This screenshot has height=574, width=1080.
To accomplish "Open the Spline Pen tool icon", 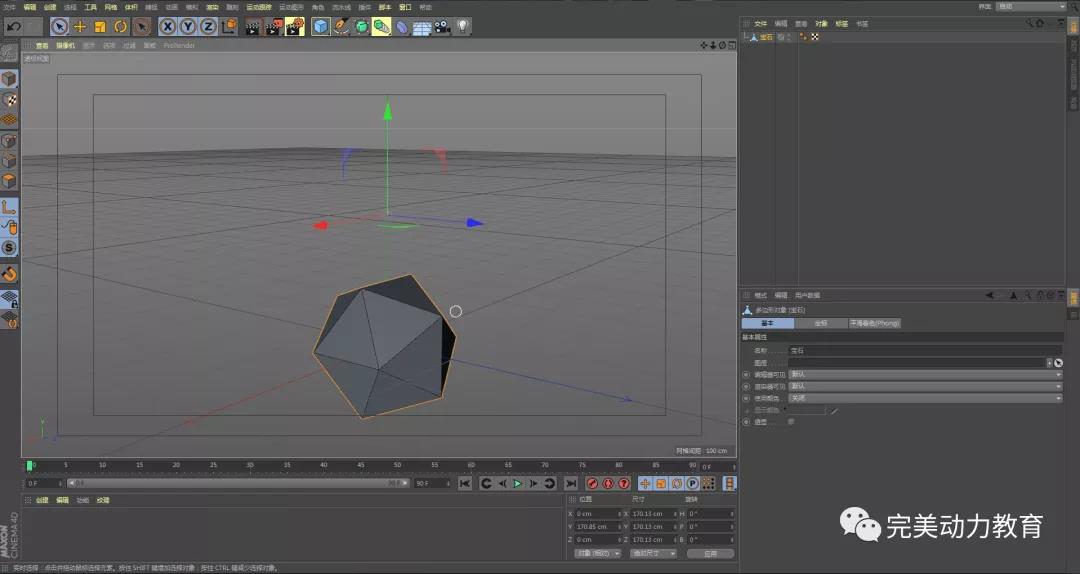I will [x=341, y=27].
